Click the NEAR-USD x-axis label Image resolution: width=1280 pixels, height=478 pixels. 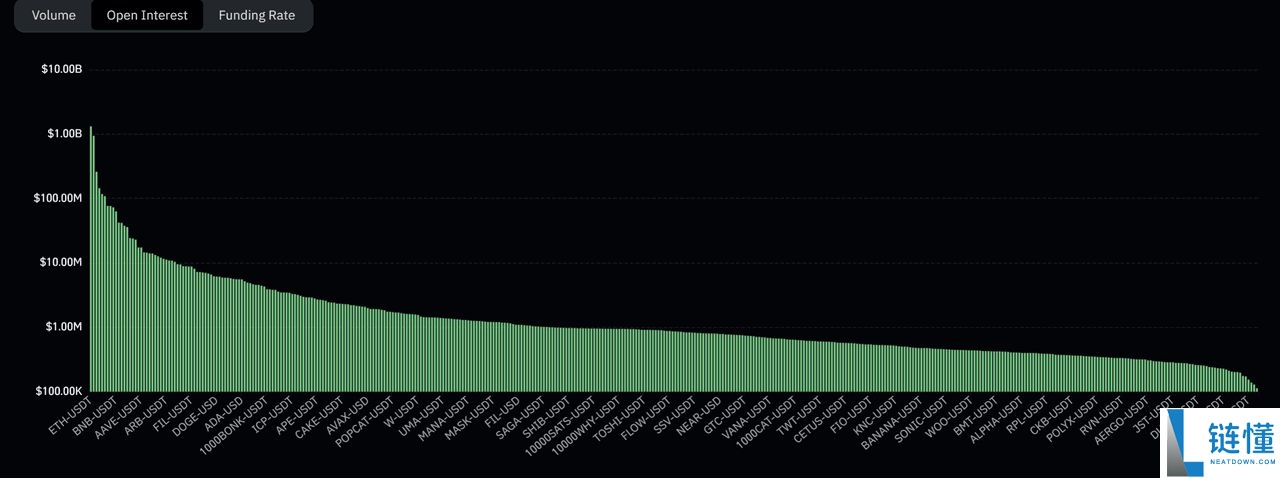[x=699, y=416]
